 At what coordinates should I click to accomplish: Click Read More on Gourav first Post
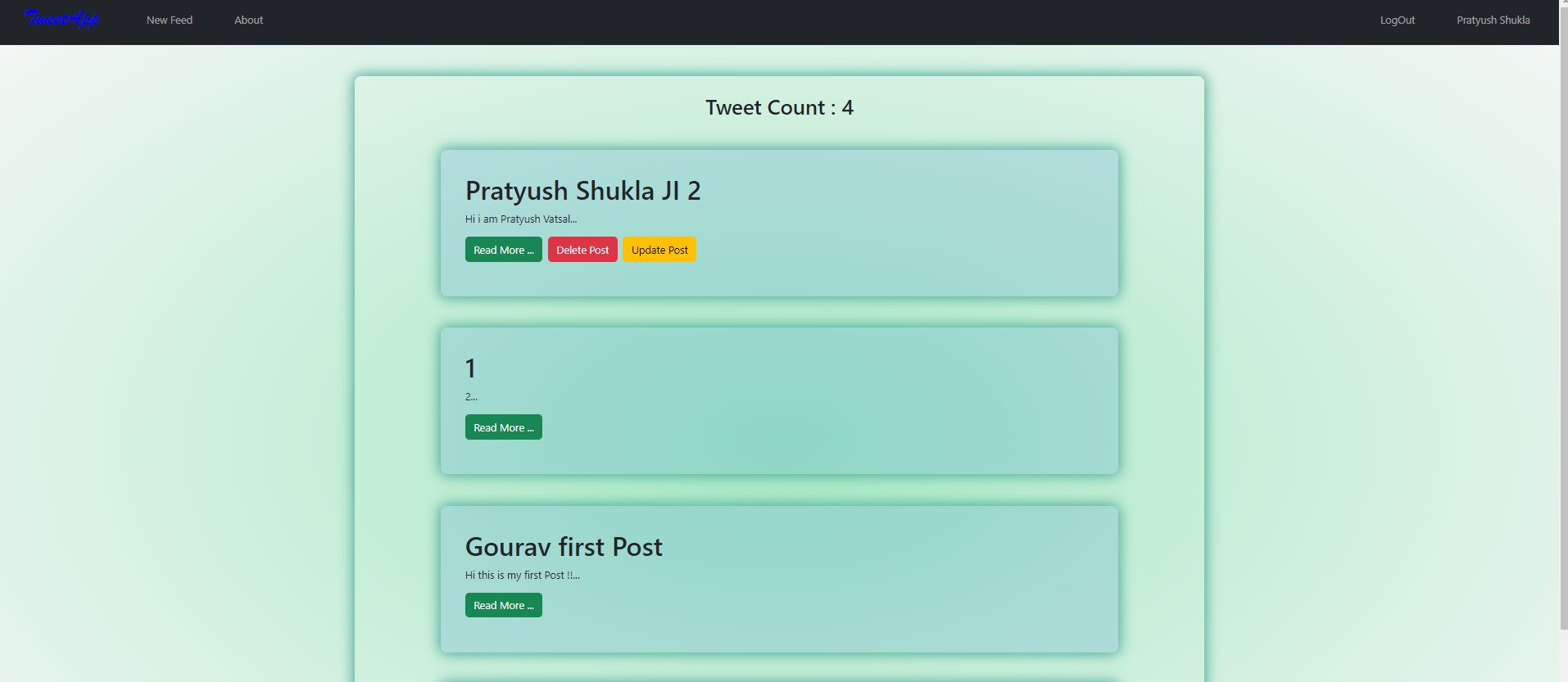coord(503,604)
